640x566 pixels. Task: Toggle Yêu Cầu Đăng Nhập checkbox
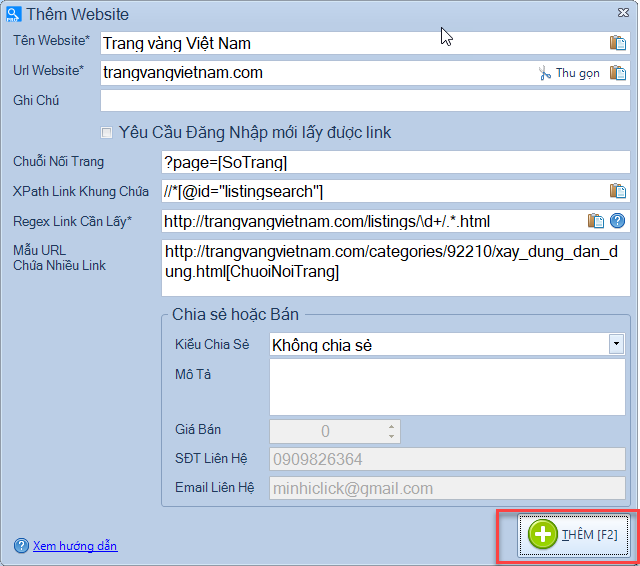pyautogui.click(x=107, y=133)
